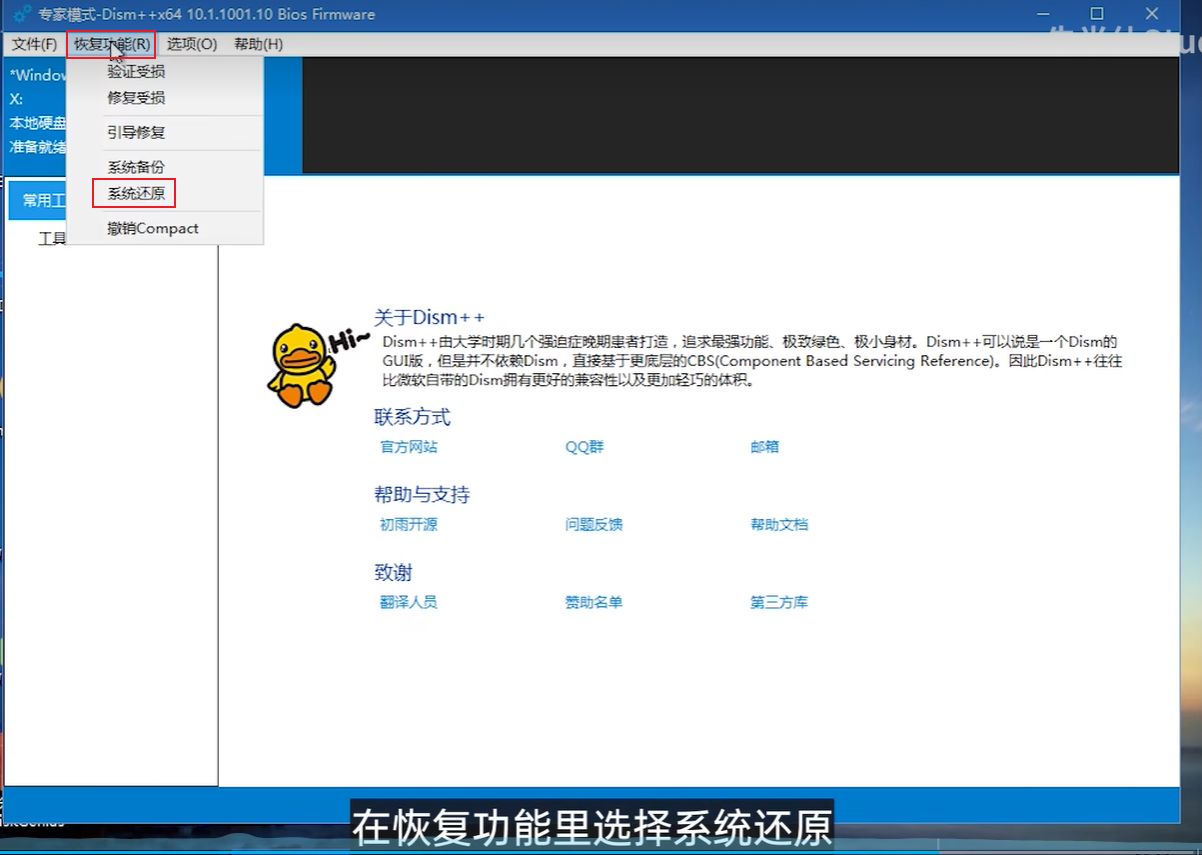Open the 问题反馈 link

coord(593,524)
